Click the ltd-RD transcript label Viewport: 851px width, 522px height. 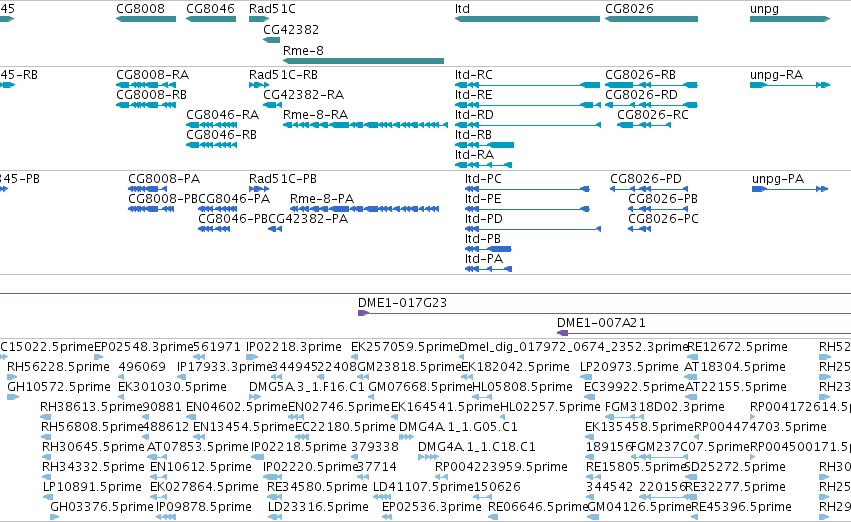(474, 114)
